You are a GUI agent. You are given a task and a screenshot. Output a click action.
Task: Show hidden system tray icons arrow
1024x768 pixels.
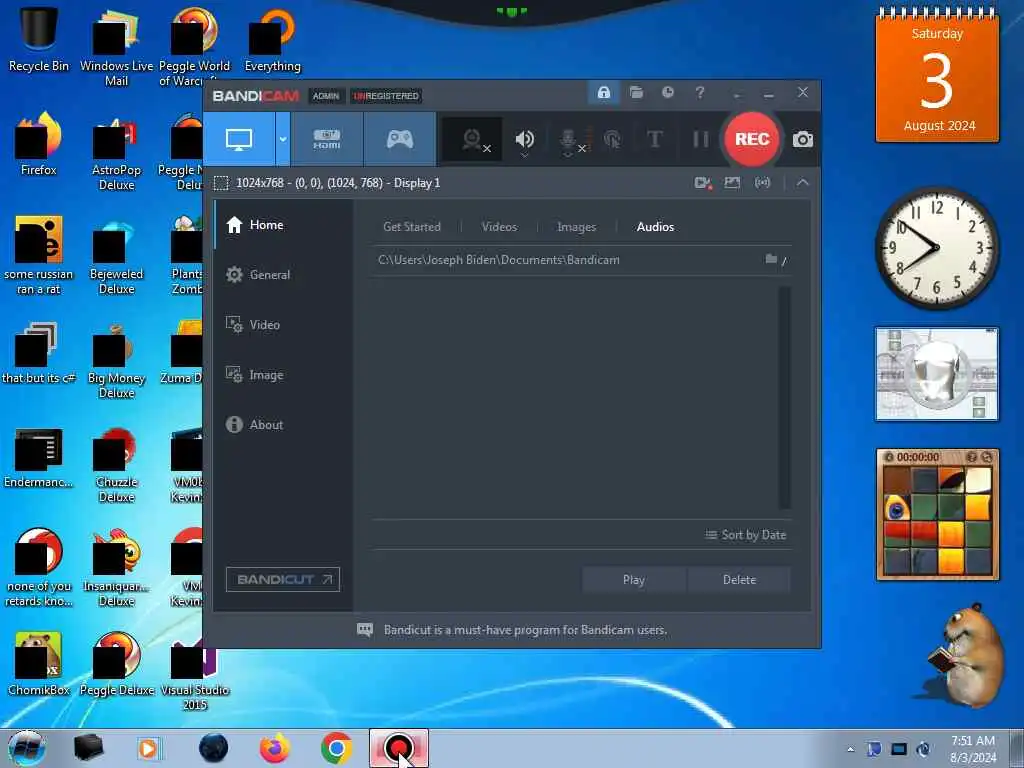click(x=850, y=749)
